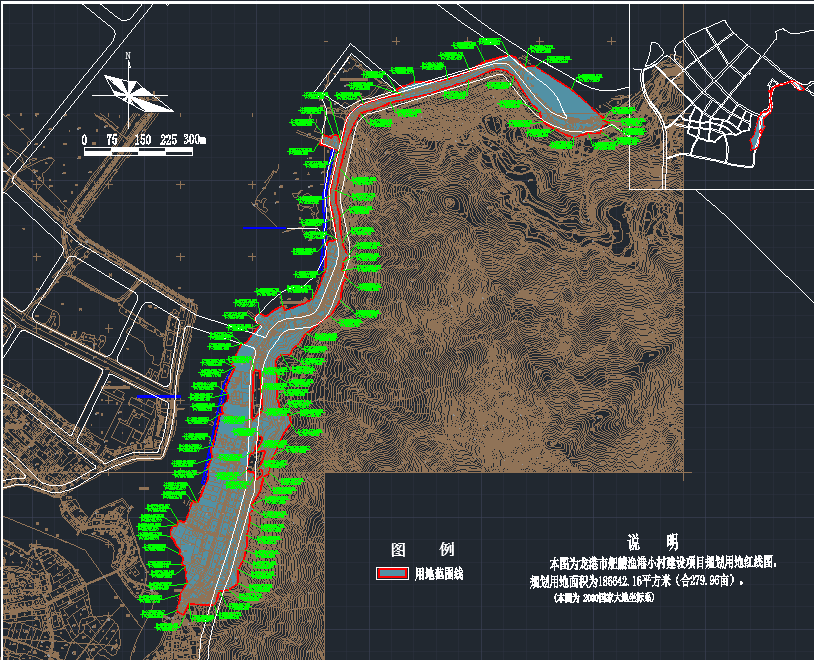Click the "说 明" notes heading
Screen dimensions: 814x660
click(x=653, y=543)
